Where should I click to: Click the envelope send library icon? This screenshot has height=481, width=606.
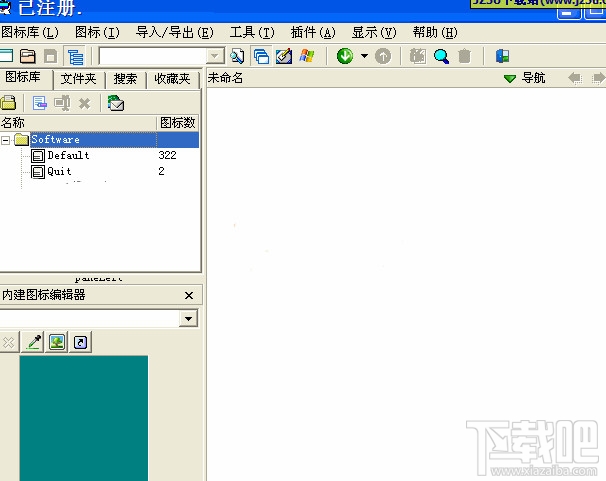point(116,103)
